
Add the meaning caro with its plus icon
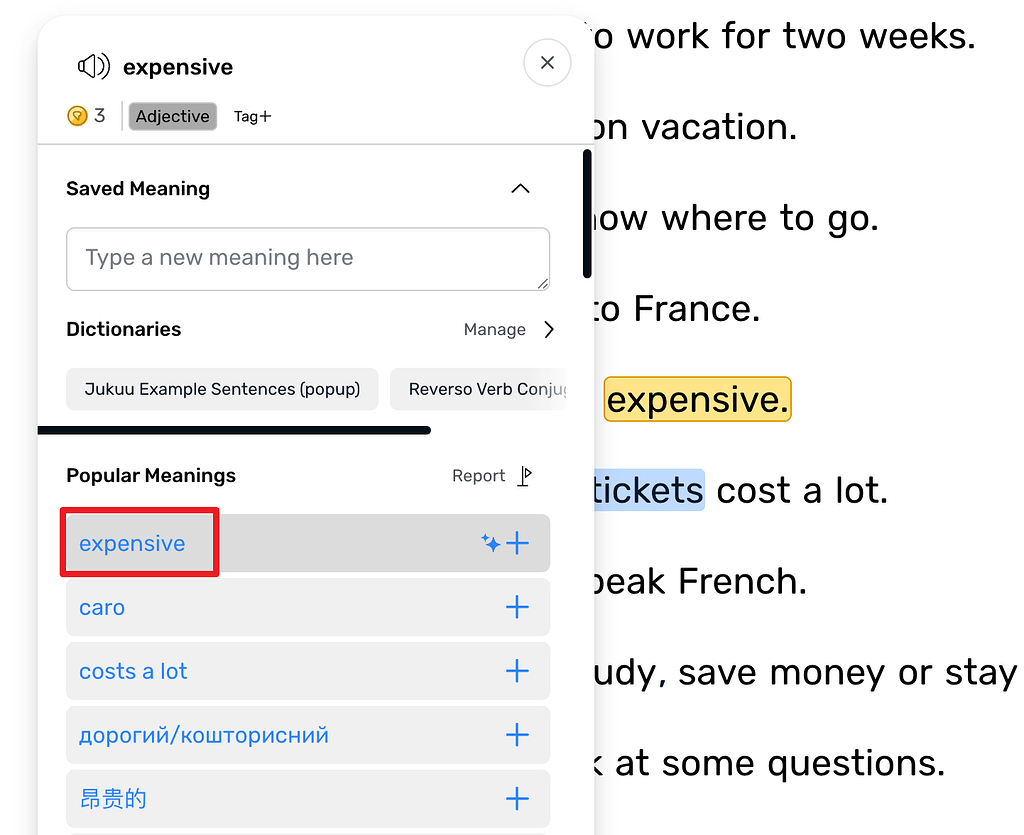pos(518,607)
